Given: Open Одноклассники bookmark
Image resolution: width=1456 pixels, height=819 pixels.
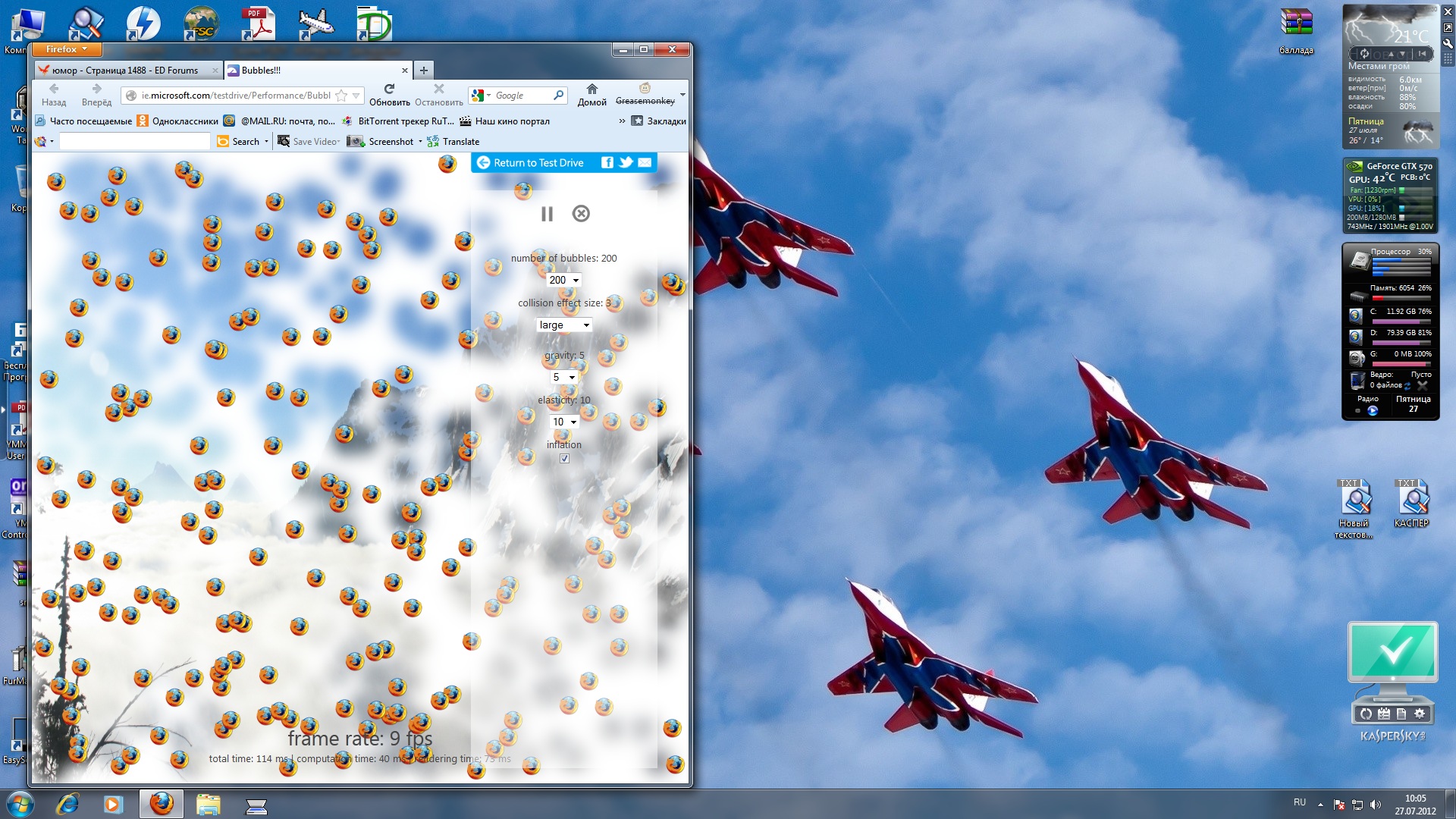Looking at the screenshot, I should tap(177, 121).
